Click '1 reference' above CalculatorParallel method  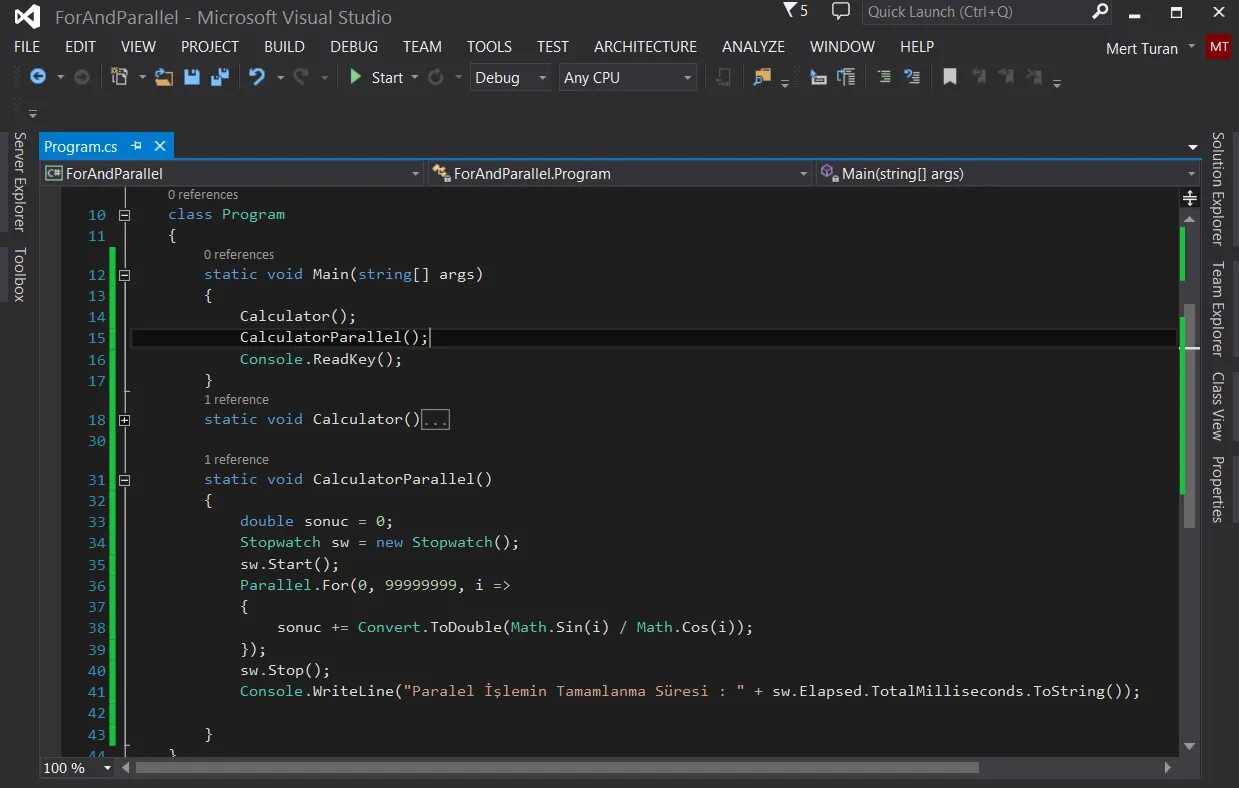coord(236,460)
